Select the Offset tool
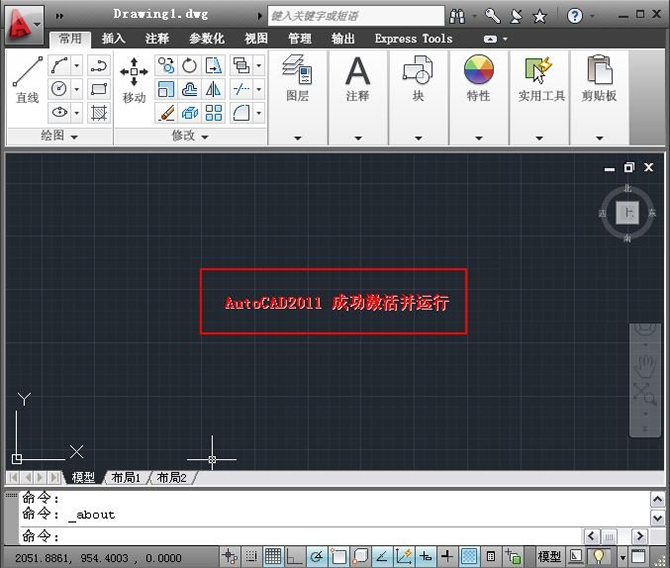The image size is (670, 568). coord(189,89)
